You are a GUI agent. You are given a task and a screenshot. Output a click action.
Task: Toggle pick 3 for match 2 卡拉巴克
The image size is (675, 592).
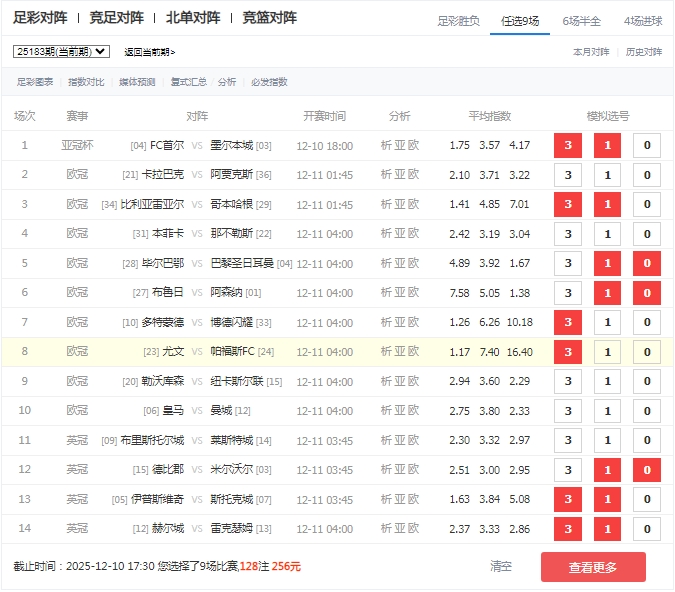(x=568, y=175)
